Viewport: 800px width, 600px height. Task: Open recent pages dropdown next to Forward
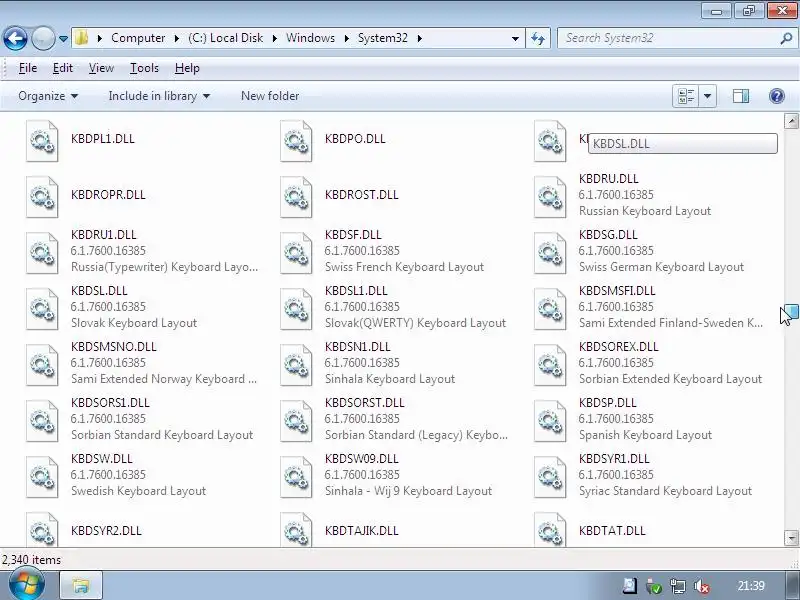coord(63,39)
